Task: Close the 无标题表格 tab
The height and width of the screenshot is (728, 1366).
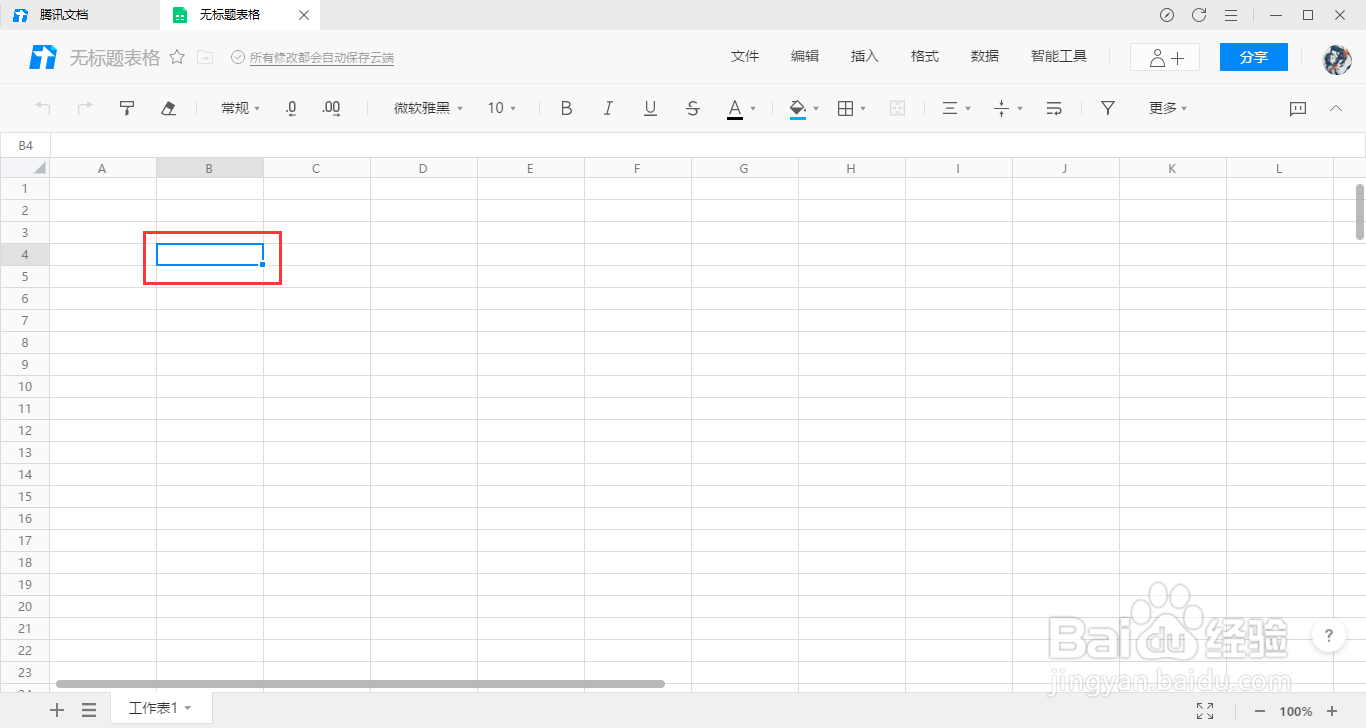Action: (305, 15)
